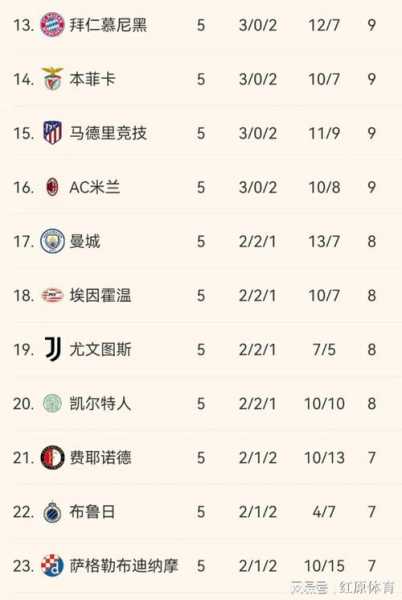402x600 pixels.
Task: Click the Bayern Munich club crest
Action: tap(52, 25)
